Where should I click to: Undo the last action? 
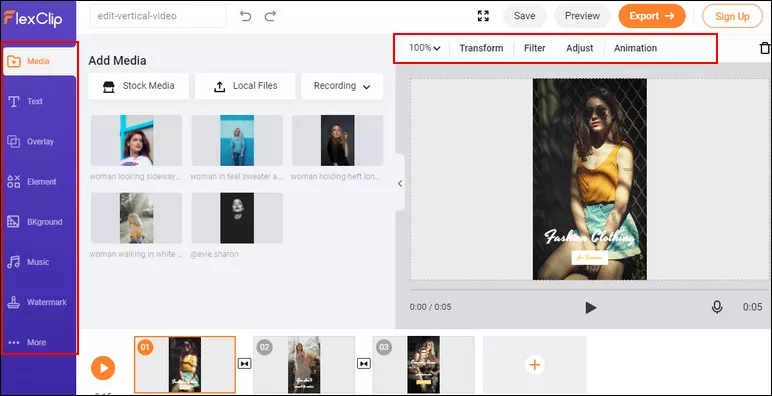click(245, 16)
